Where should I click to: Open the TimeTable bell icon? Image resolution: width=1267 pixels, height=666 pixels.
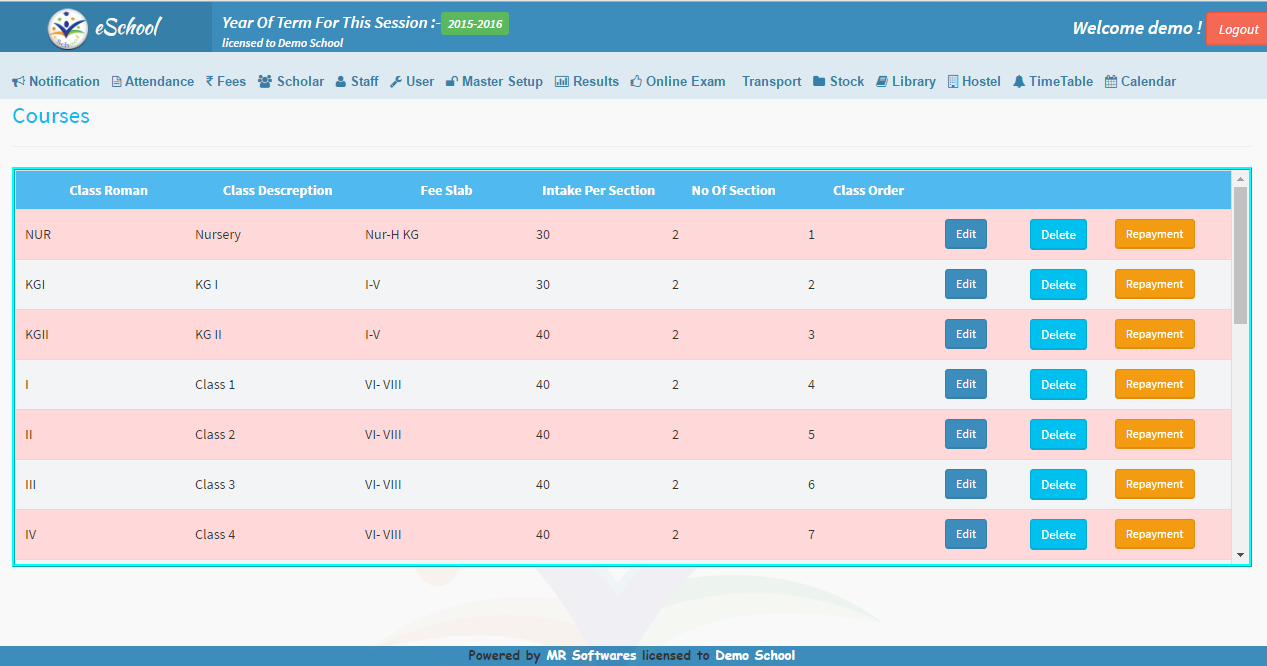pos(1019,82)
